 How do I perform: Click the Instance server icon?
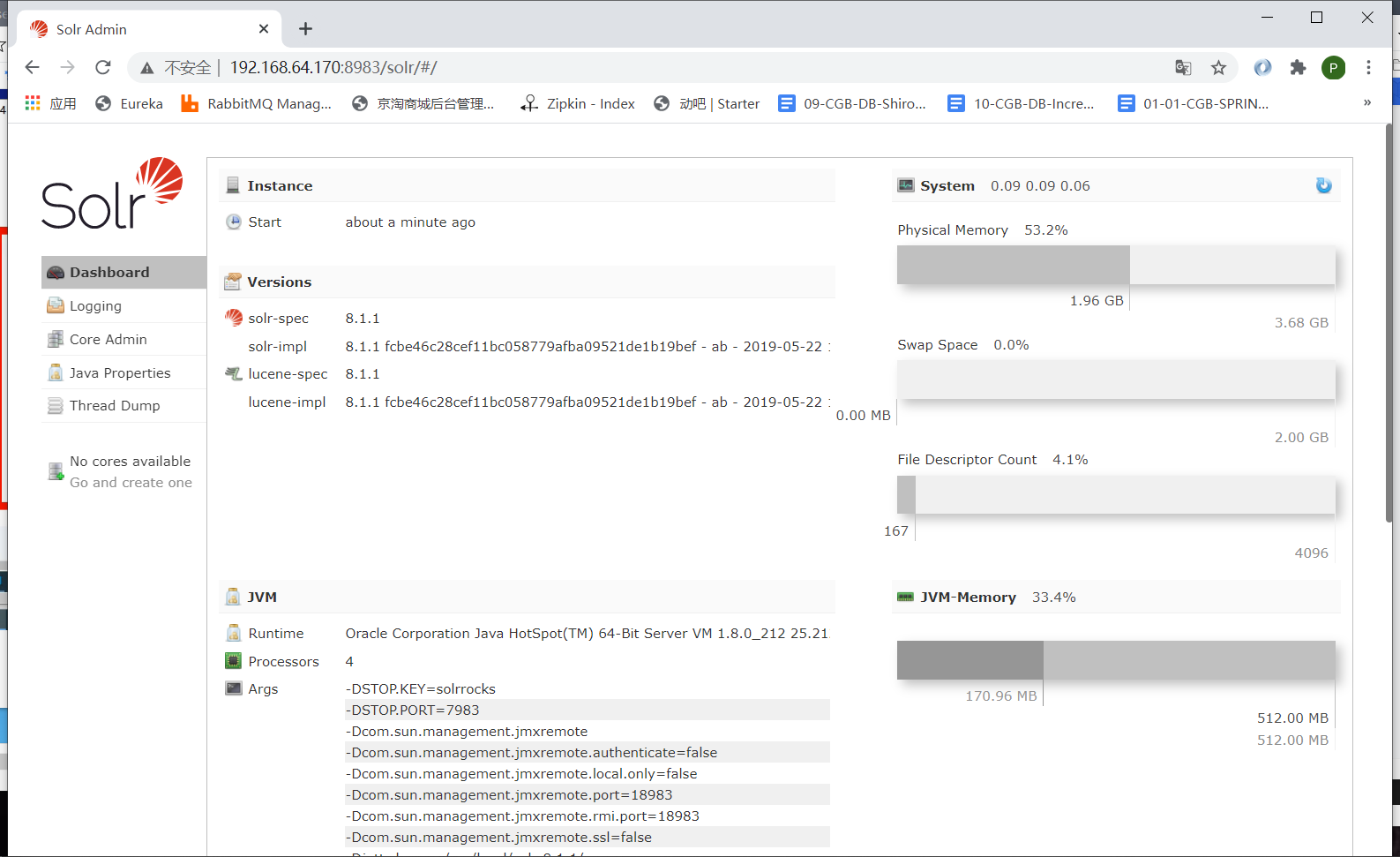233,185
